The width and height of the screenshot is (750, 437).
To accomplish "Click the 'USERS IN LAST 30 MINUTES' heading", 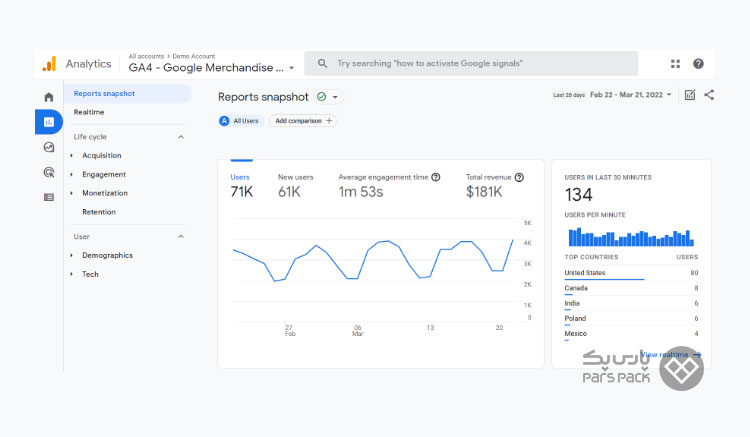I will coord(608,177).
